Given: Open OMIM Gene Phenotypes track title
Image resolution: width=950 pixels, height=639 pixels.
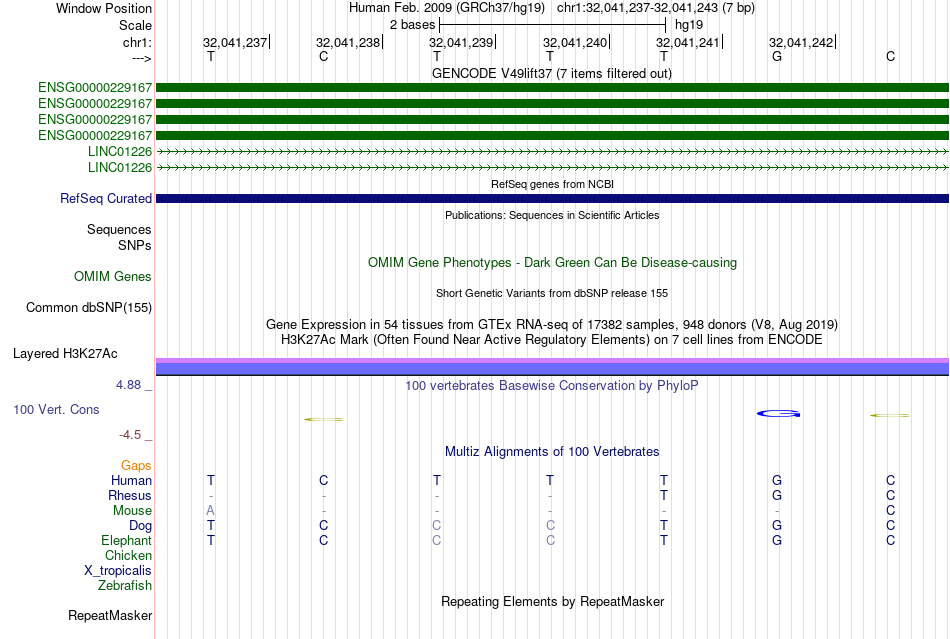Looking at the screenshot, I should pyautogui.click(x=552, y=262).
